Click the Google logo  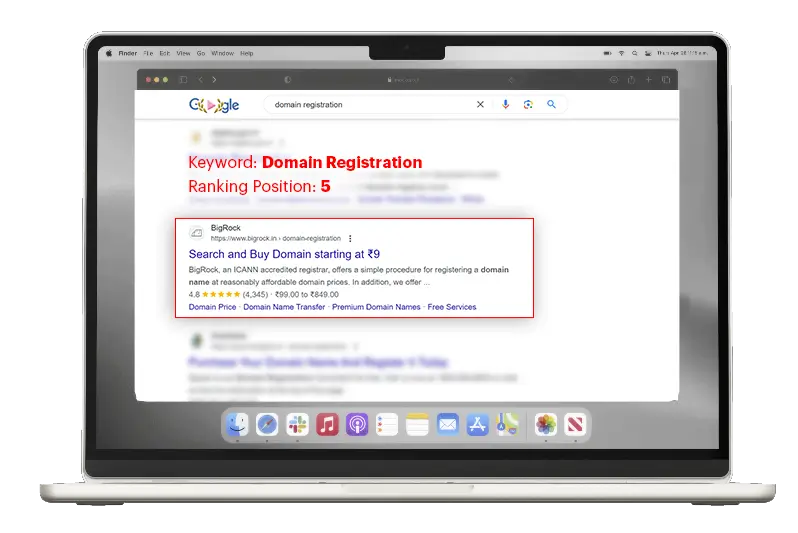coord(214,105)
